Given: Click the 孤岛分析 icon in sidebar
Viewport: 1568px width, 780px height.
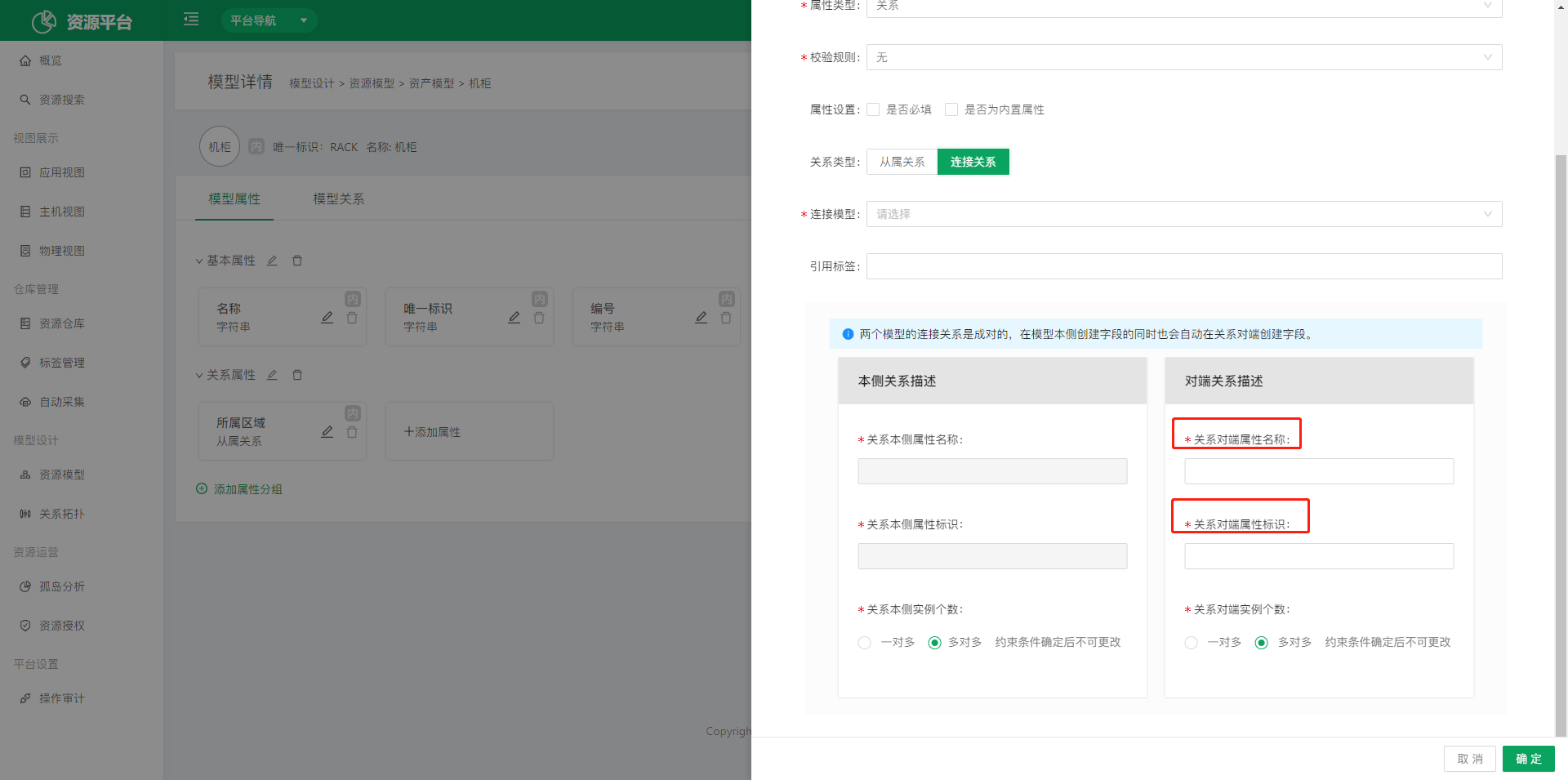Looking at the screenshot, I should point(25,586).
